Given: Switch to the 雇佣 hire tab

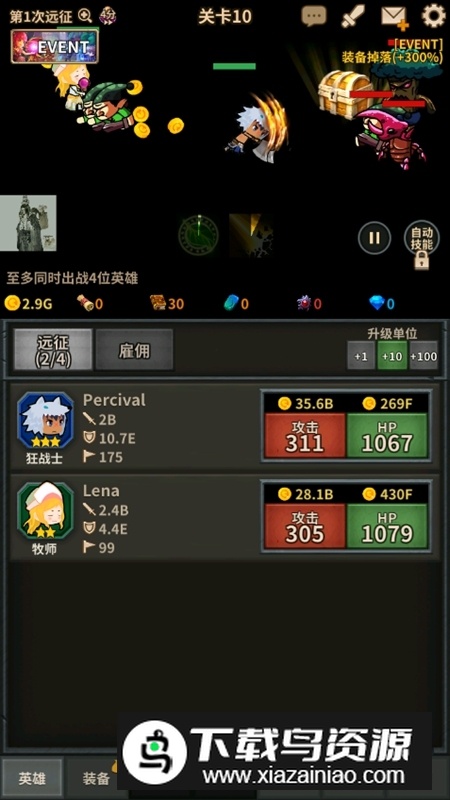Looking at the screenshot, I should [x=134, y=349].
